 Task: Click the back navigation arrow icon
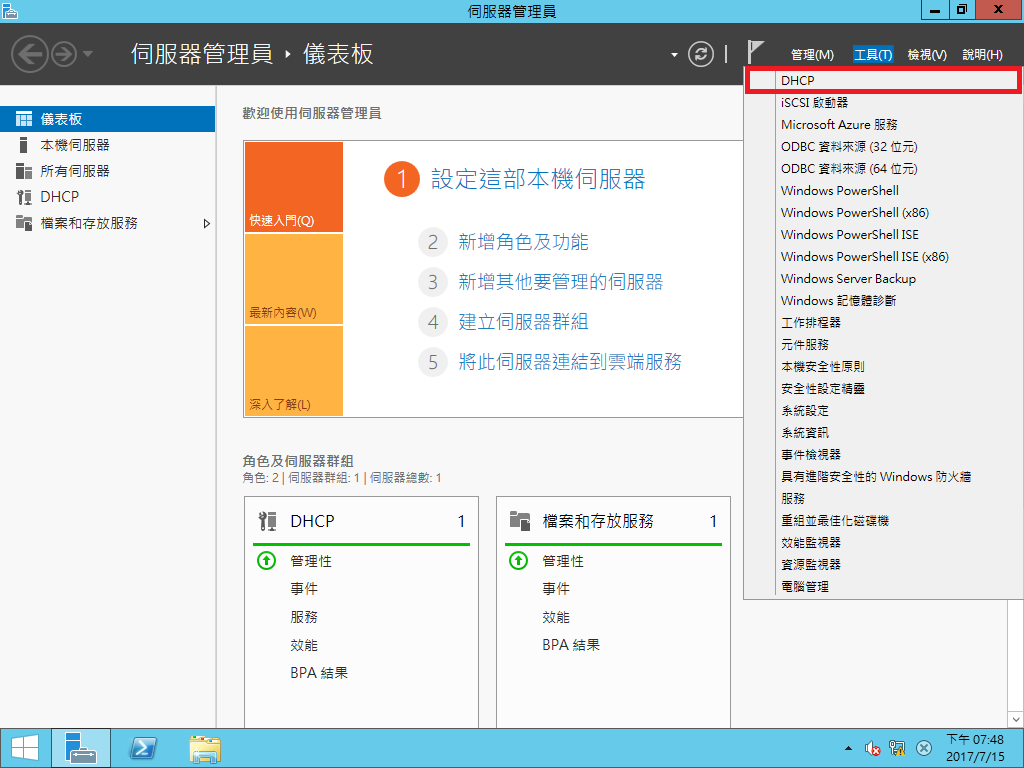tap(29, 54)
